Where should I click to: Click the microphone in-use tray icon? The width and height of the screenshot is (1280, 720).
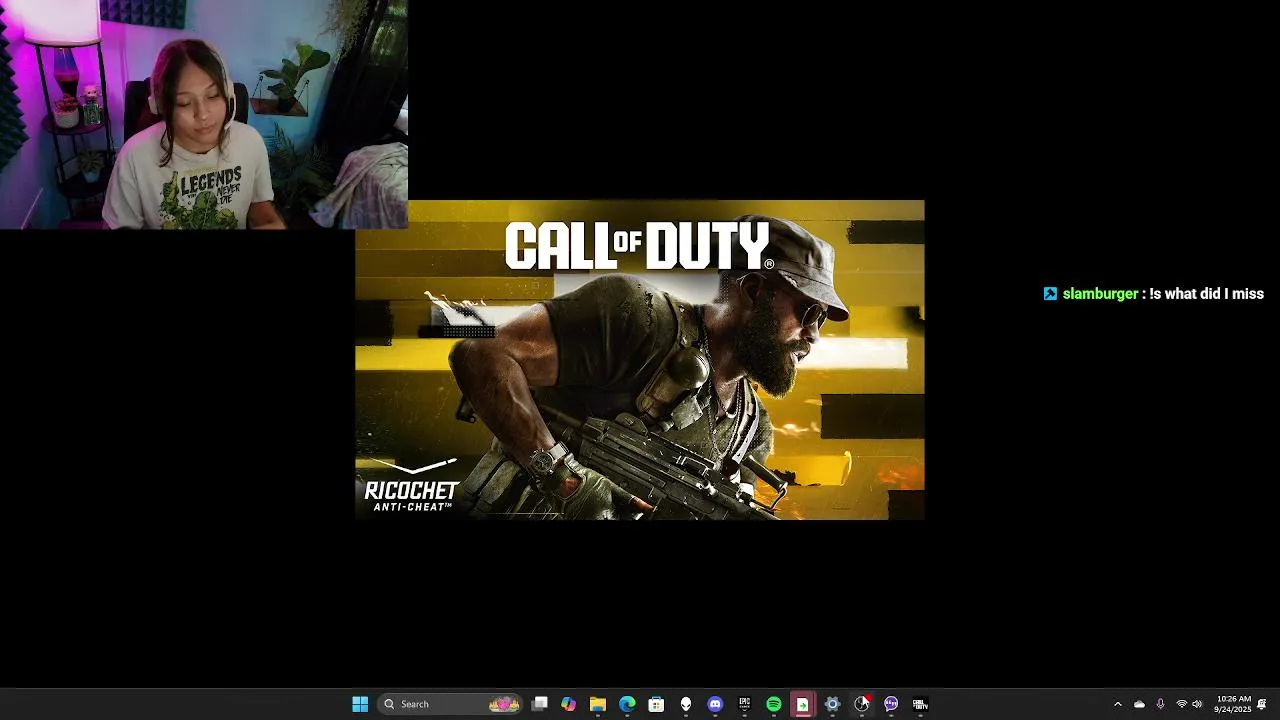tap(1160, 704)
